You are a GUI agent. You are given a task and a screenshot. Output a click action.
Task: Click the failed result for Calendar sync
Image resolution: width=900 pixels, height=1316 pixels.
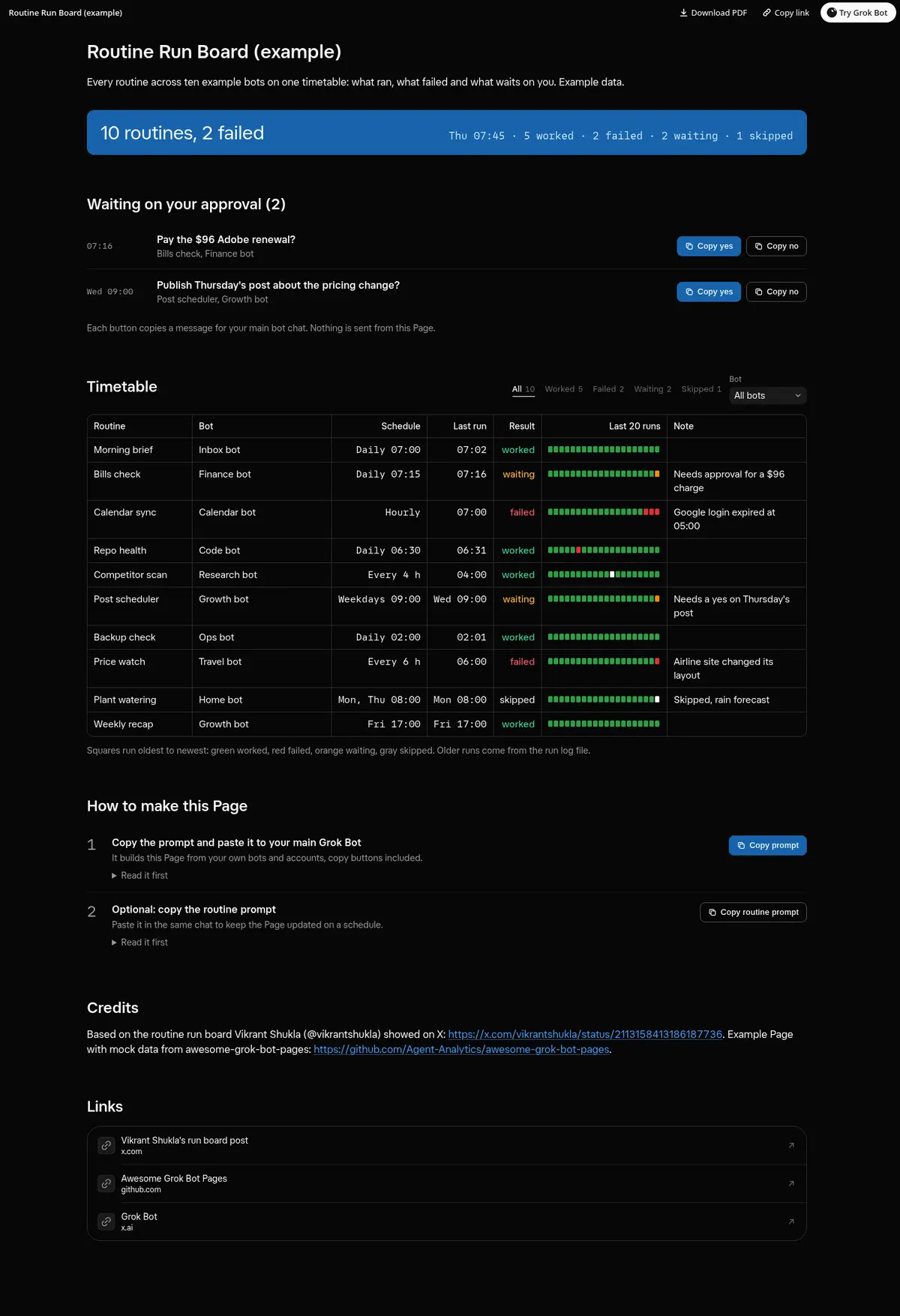coord(522,512)
